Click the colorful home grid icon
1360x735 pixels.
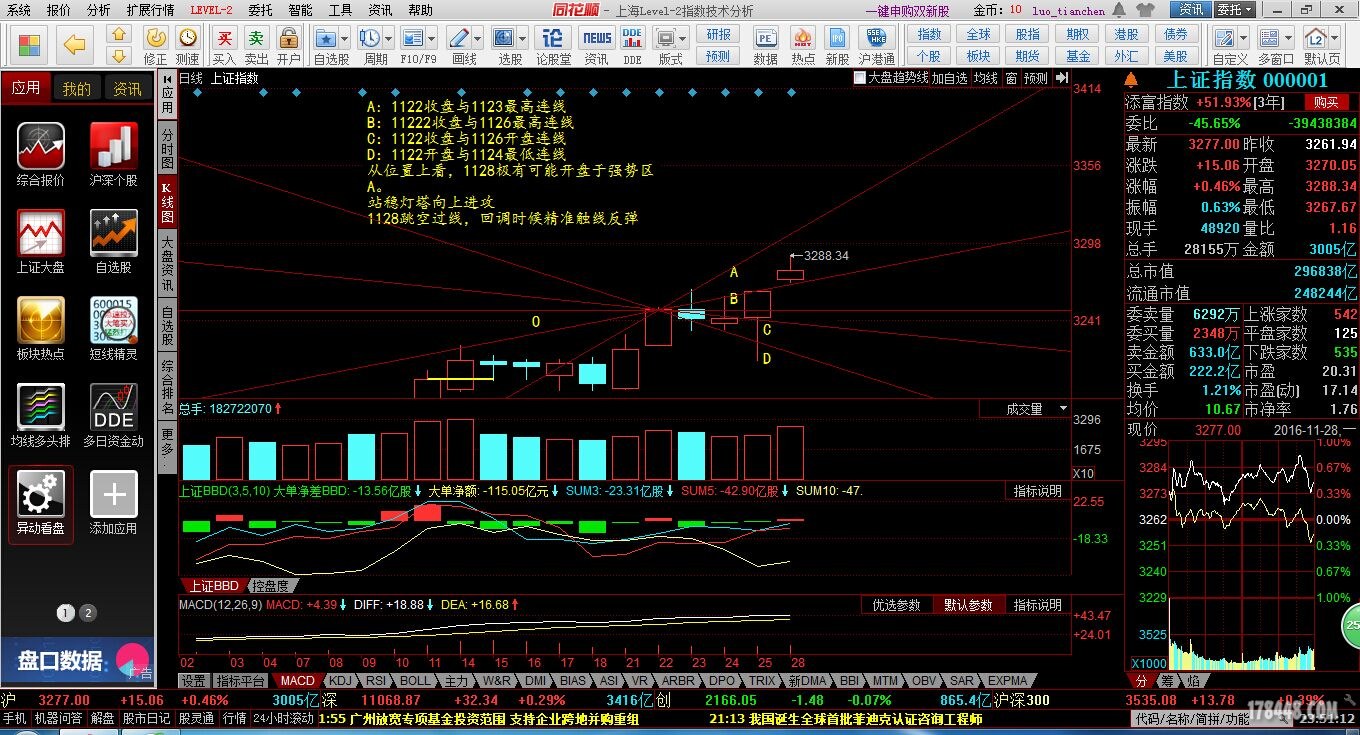click(x=29, y=44)
